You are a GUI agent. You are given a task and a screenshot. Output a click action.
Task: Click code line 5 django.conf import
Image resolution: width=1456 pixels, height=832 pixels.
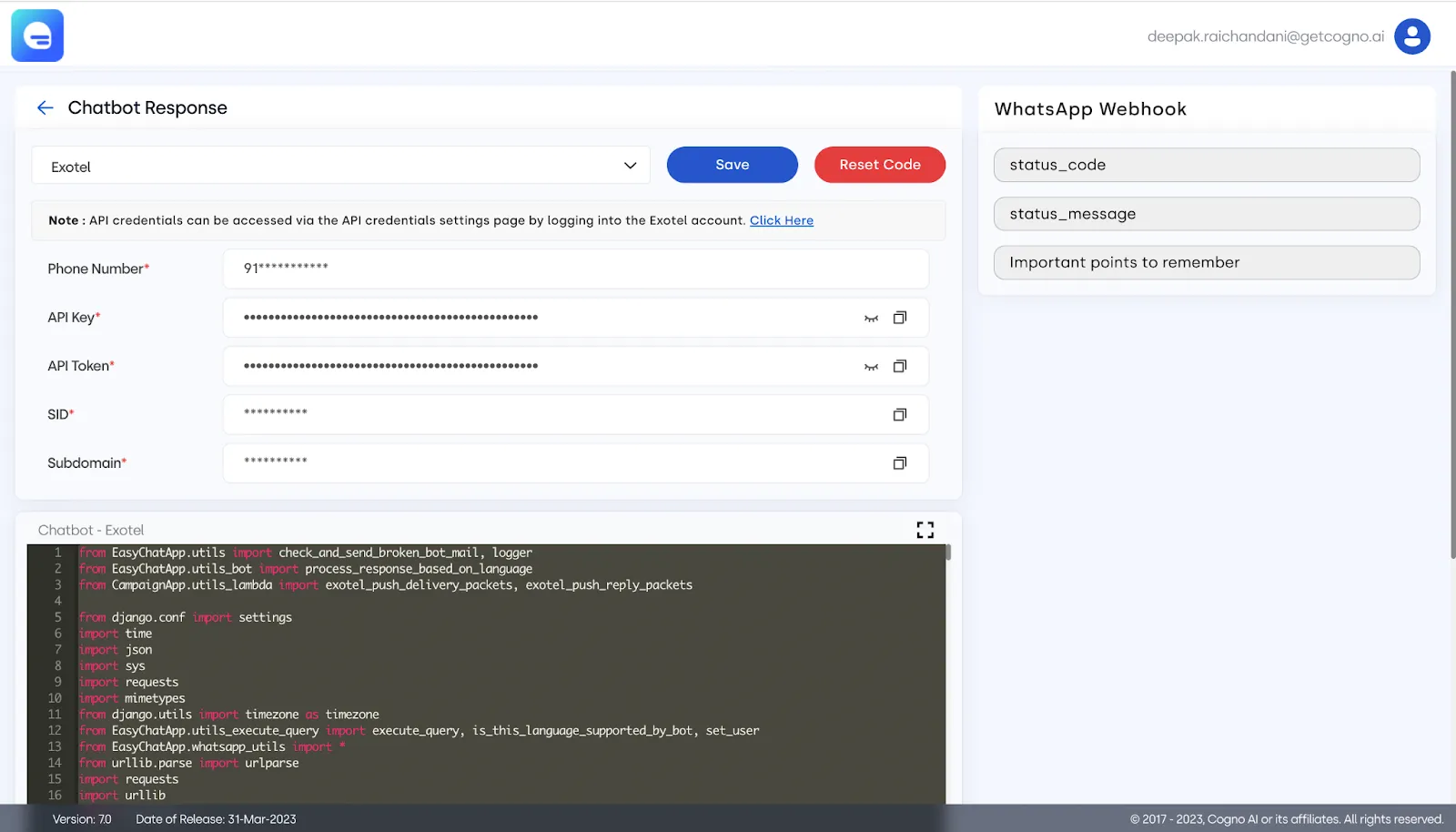185,617
